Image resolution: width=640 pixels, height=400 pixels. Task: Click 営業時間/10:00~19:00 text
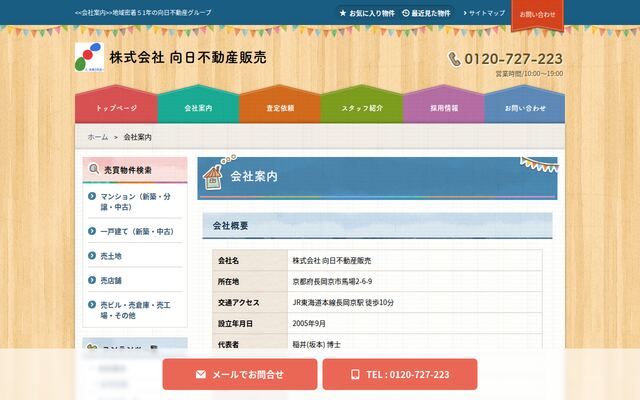529,74
